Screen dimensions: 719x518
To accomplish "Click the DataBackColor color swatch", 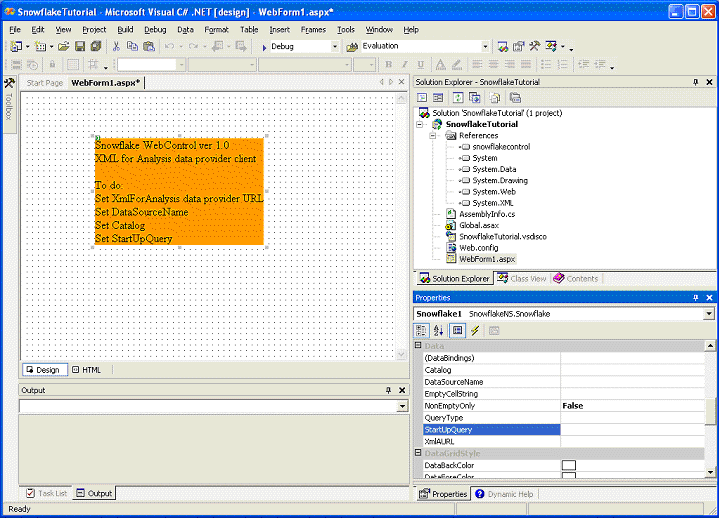I will point(569,465).
